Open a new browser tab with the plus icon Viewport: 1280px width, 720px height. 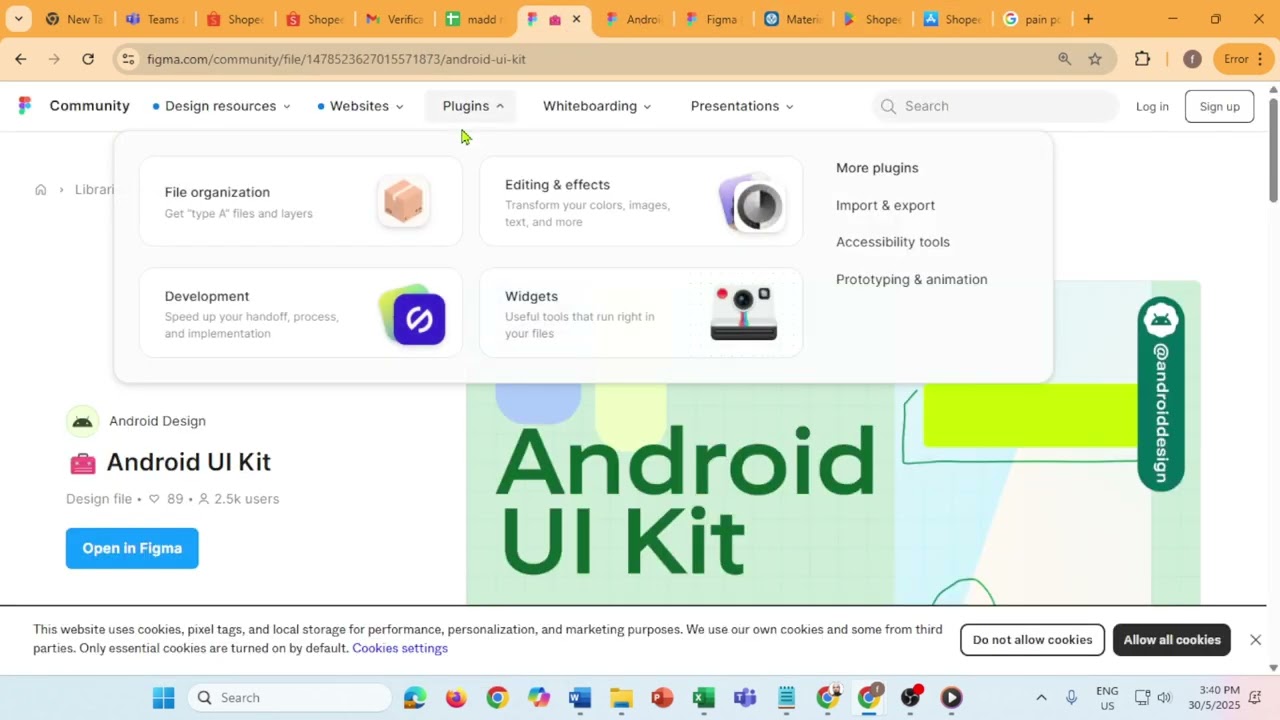pos(1088,19)
